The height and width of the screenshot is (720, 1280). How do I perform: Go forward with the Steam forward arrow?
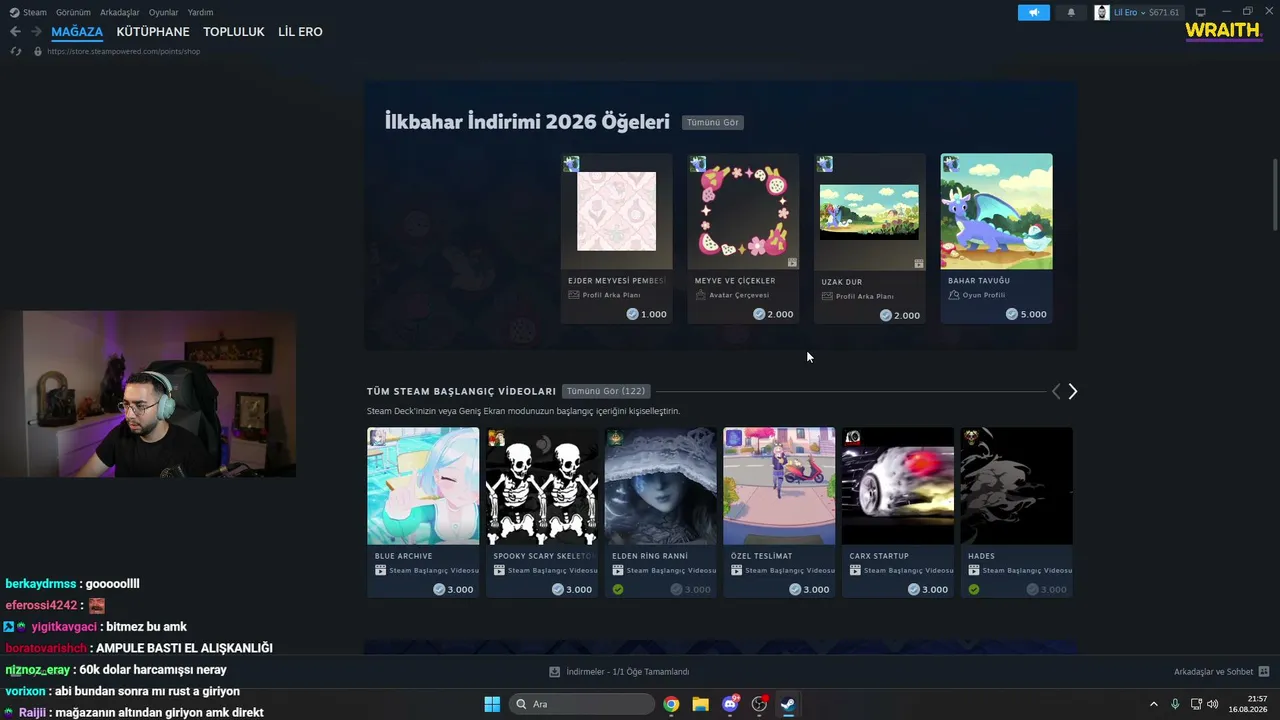pyautogui.click(x=36, y=32)
